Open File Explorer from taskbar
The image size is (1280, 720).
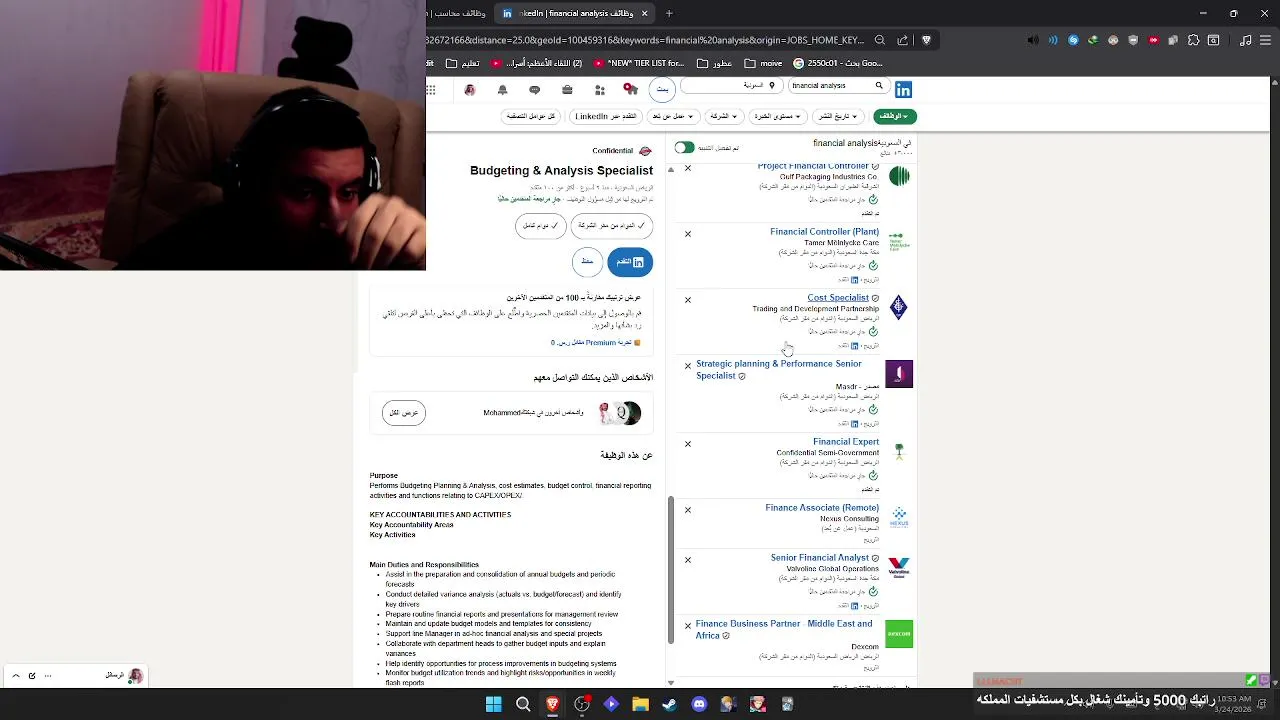point(640,704)
